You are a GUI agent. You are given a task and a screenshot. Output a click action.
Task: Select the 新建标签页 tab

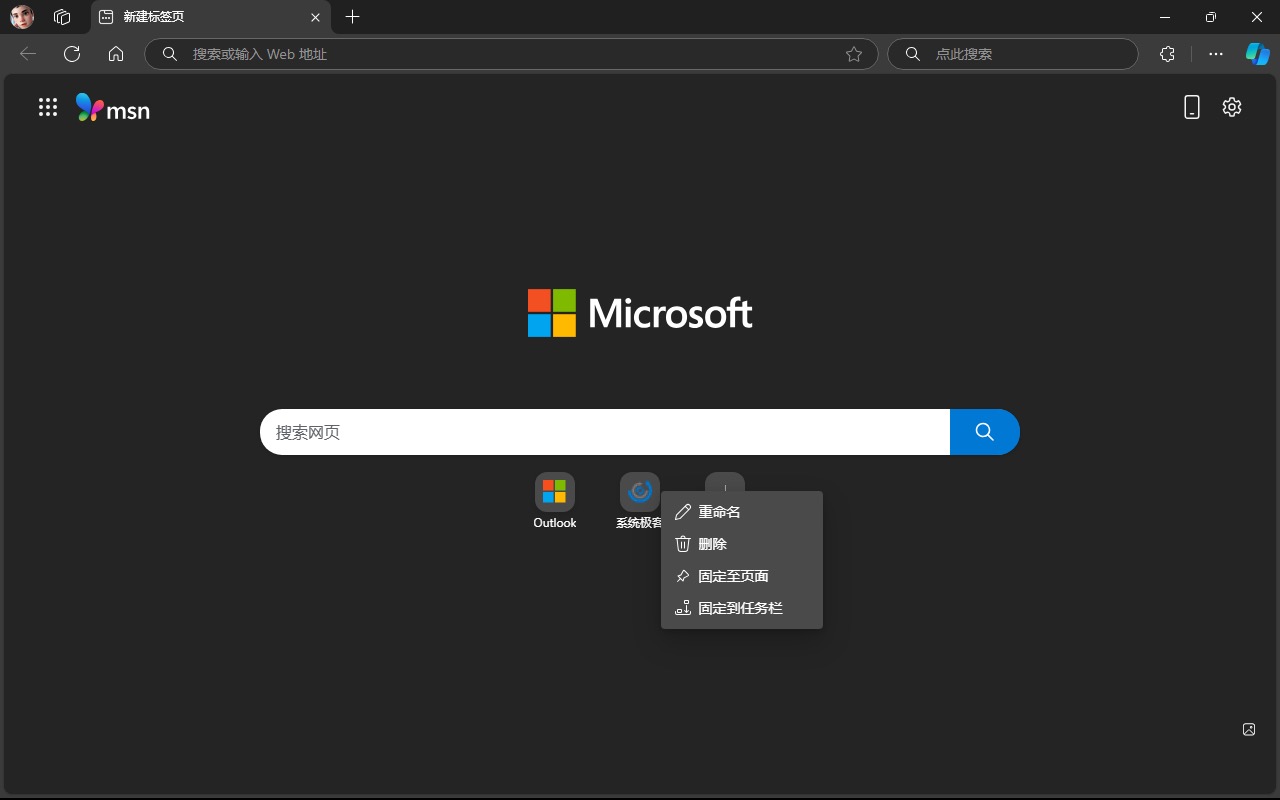click(x=210, y=17)
